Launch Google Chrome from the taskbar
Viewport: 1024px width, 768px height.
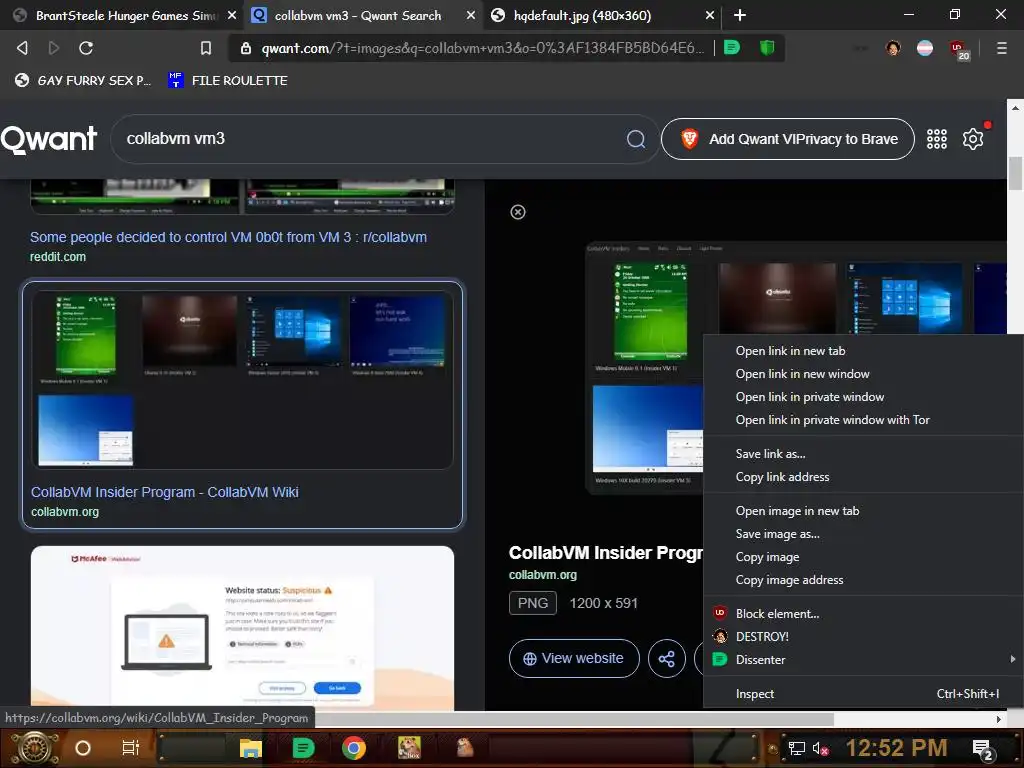[x=353, y=748]
